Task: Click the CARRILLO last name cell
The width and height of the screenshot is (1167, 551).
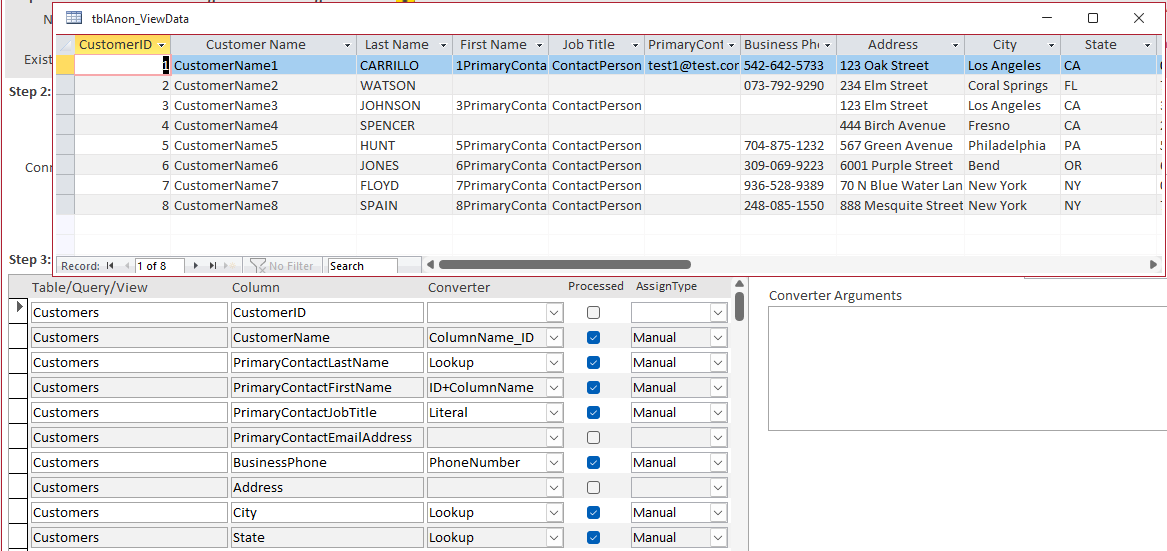Action: coord(405,66)
